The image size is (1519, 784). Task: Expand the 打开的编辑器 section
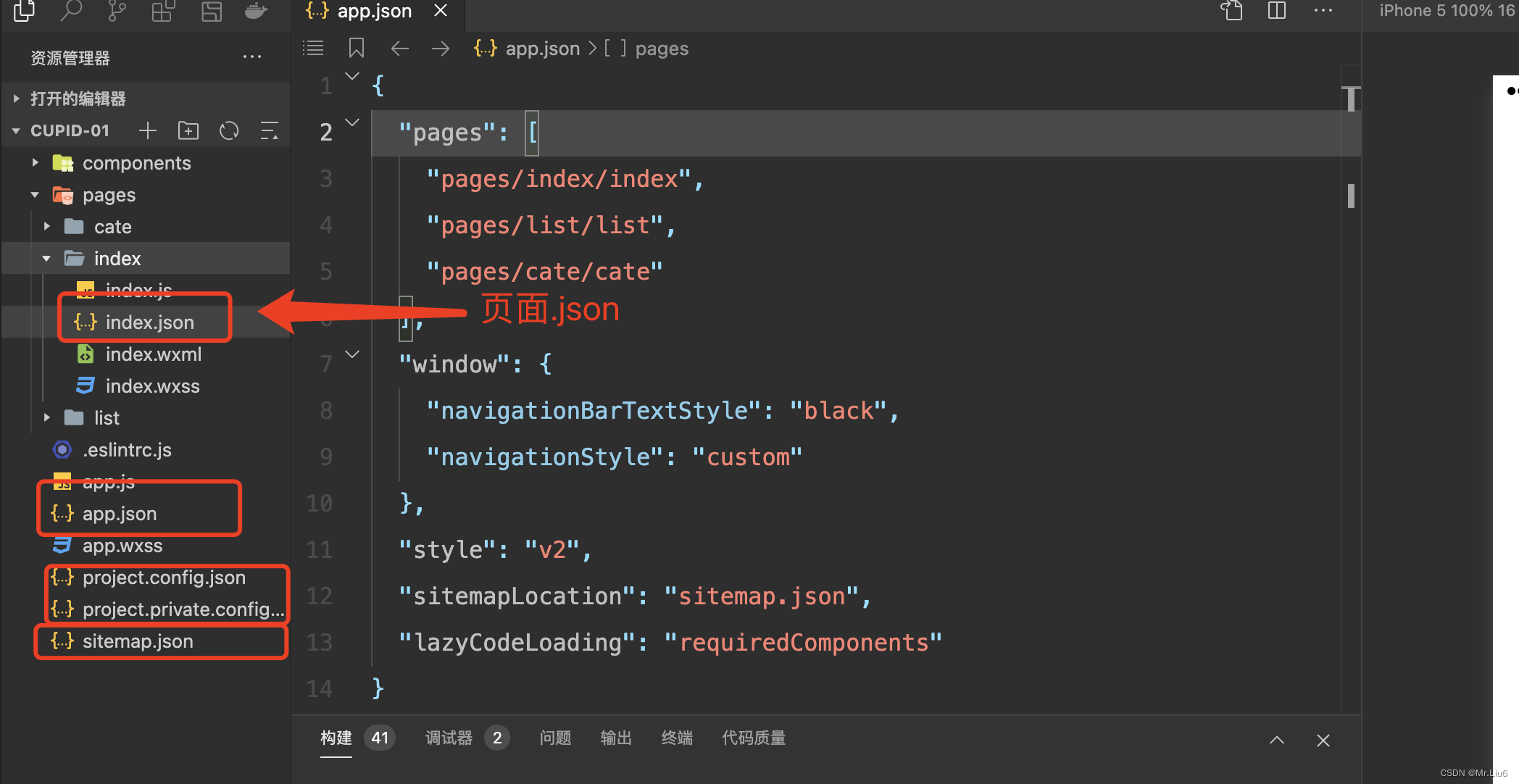(x=16, y=99)
